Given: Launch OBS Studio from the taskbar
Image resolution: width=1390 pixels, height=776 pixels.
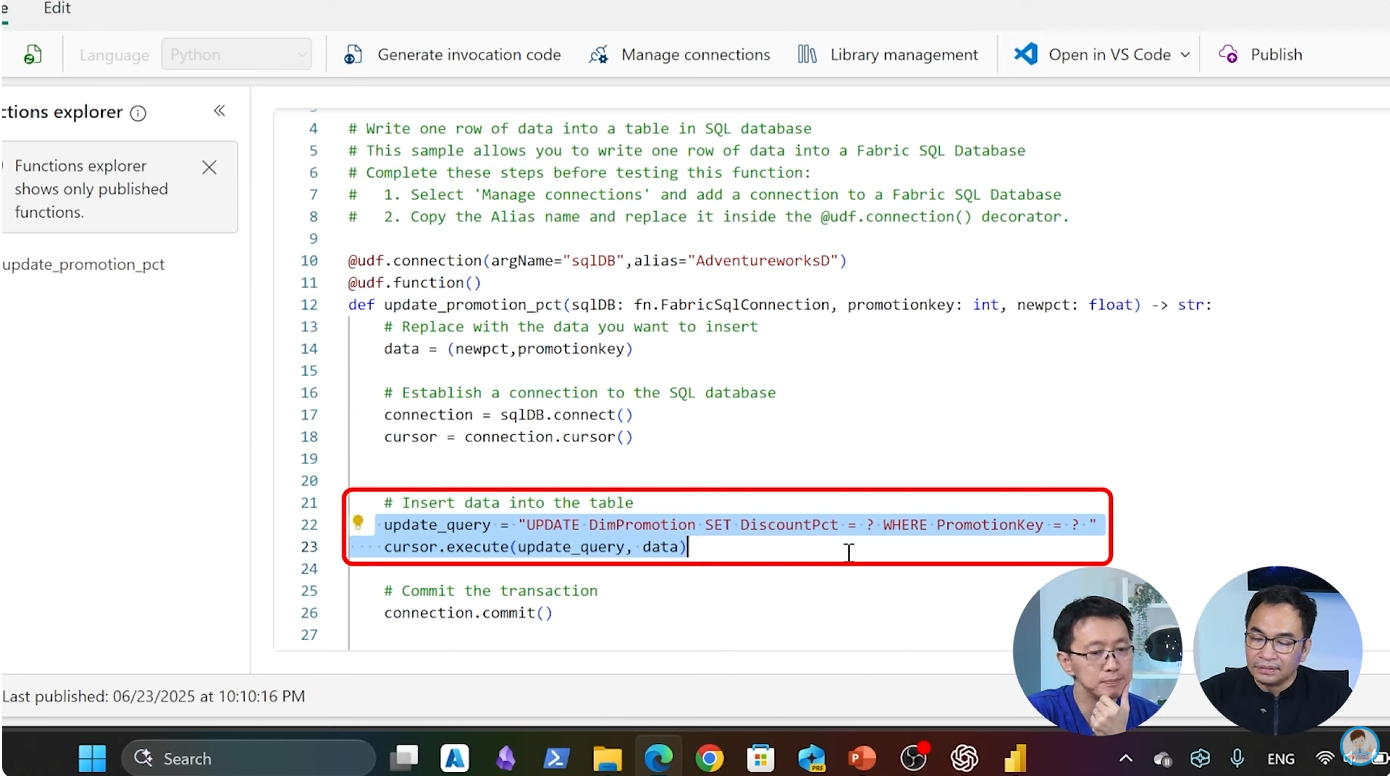Looking at the screenshot, I should point(913,758).
